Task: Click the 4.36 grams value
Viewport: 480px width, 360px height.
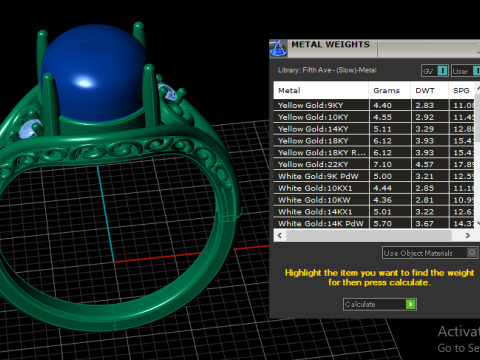Action: click(382, 200)
